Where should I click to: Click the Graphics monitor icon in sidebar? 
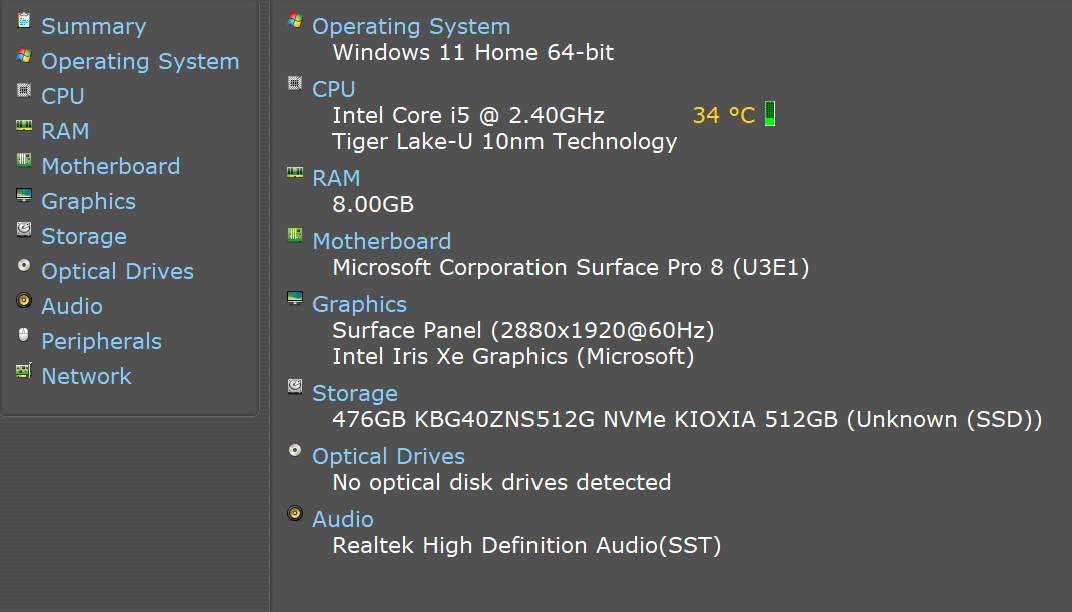[x=24, y=197]
